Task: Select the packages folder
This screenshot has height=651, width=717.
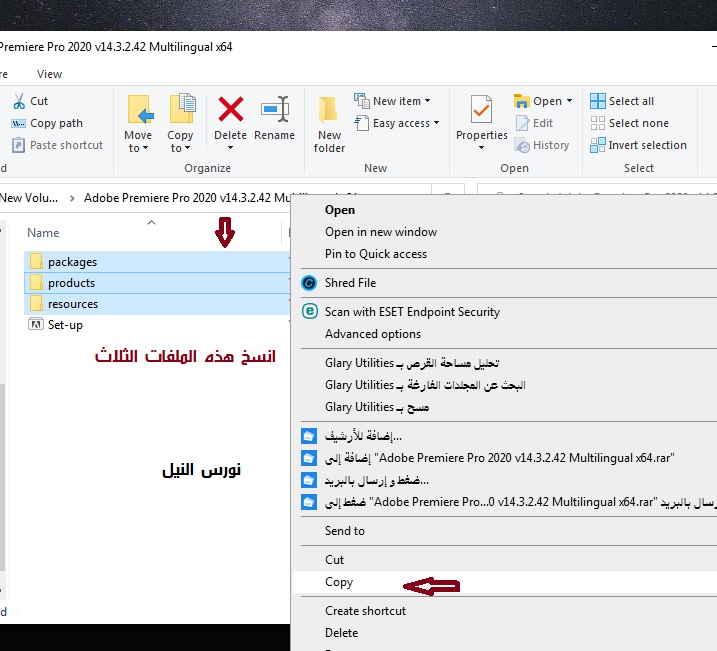Action: (x=72, y=262)
